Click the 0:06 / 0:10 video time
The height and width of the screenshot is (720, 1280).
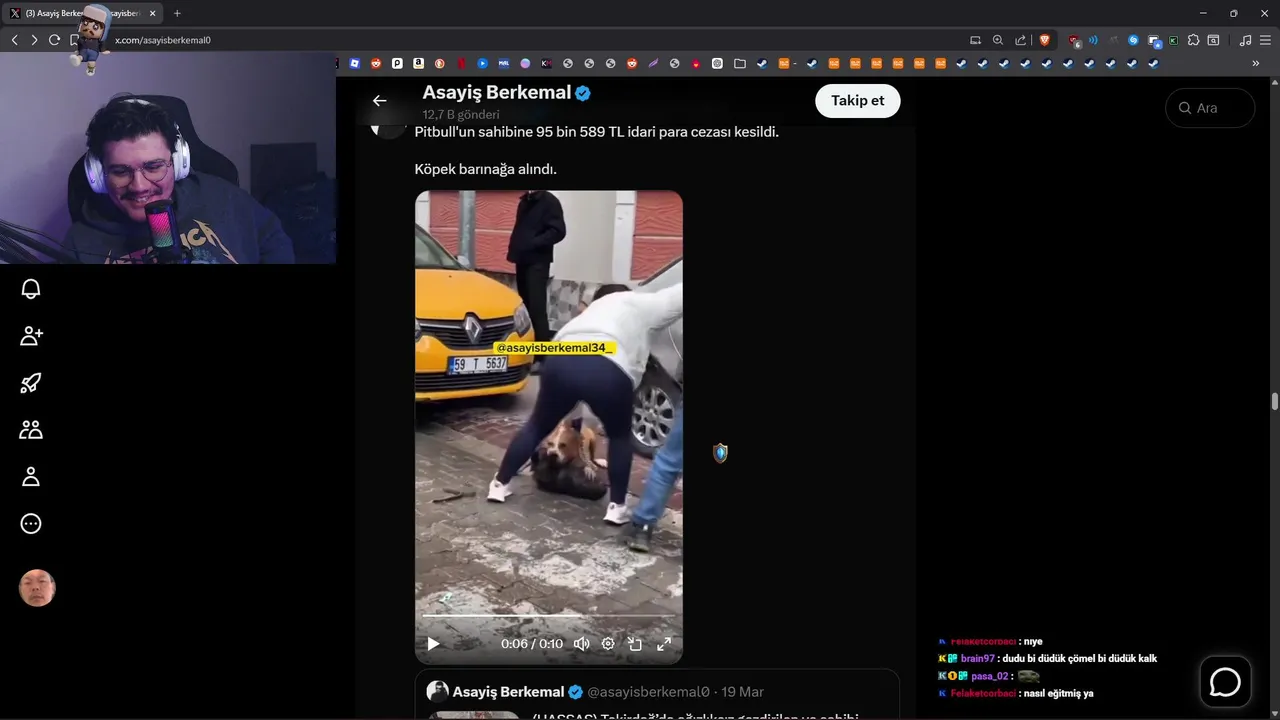[532, 644]
